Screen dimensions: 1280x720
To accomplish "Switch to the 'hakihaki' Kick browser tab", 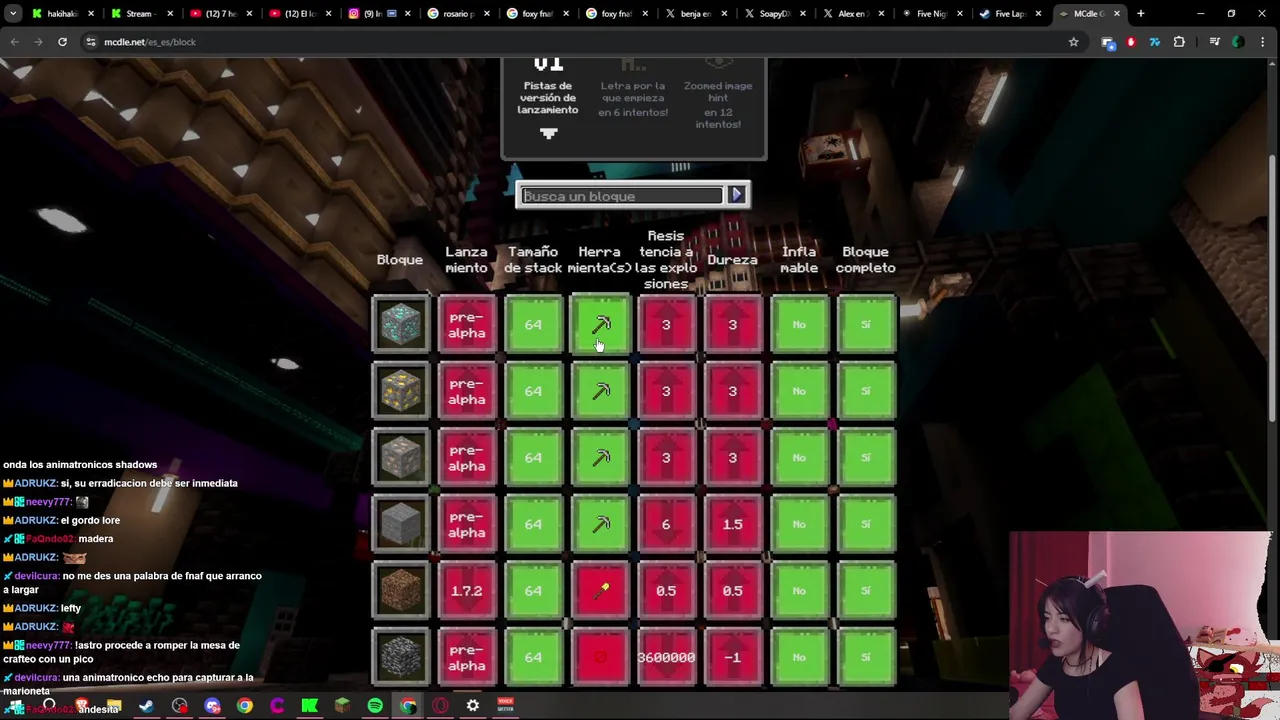I will tap(61, 14).
